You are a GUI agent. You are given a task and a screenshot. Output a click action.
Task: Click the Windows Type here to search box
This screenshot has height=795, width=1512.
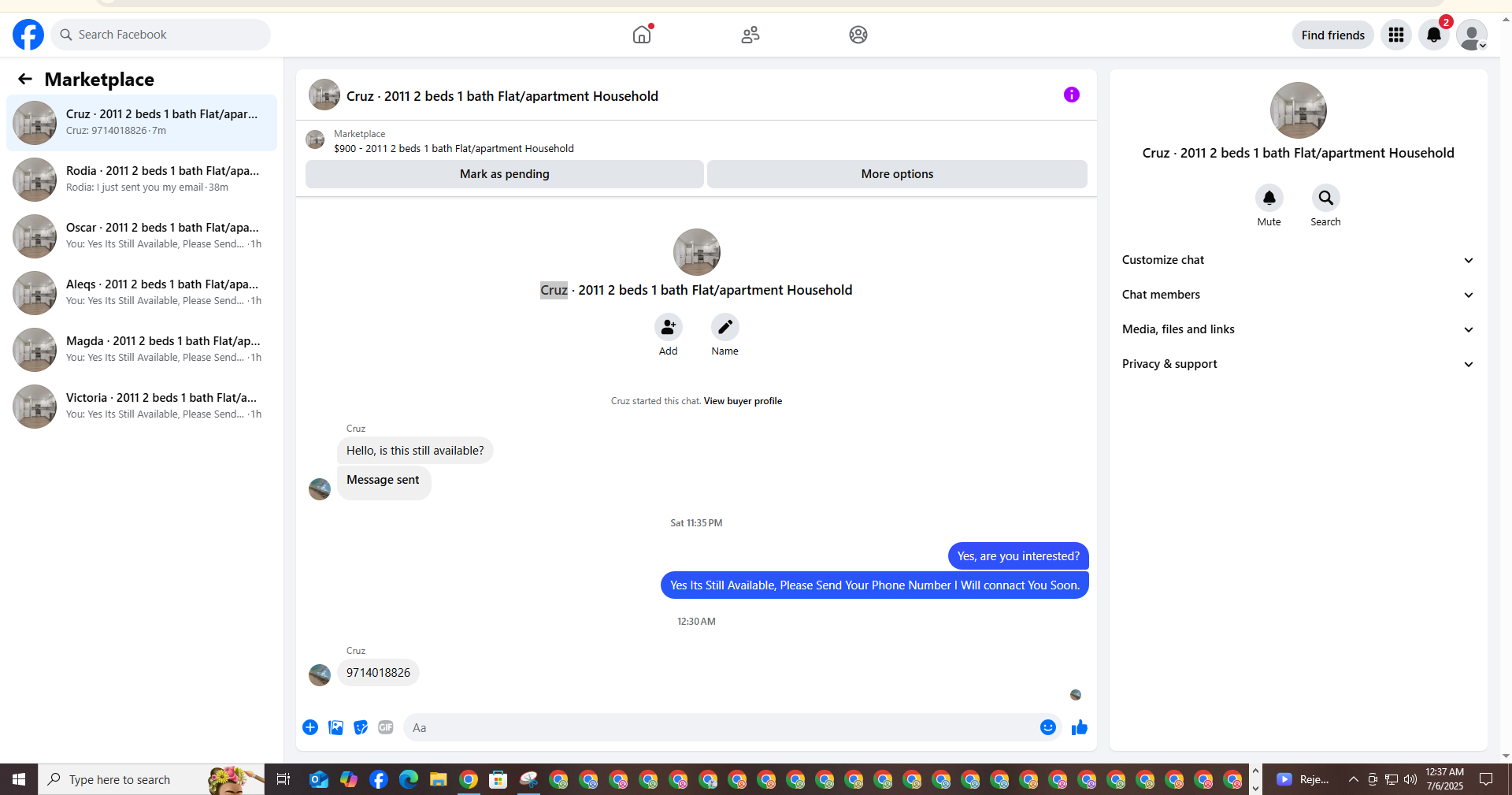[151, 779]
